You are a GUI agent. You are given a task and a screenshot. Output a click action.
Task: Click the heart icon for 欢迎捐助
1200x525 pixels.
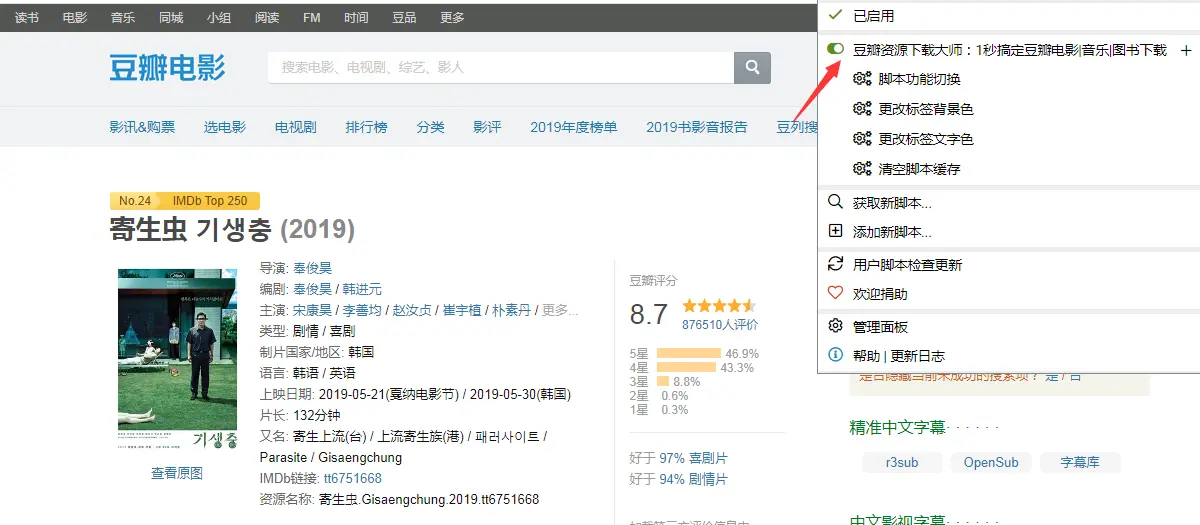(x=836, y=293)
